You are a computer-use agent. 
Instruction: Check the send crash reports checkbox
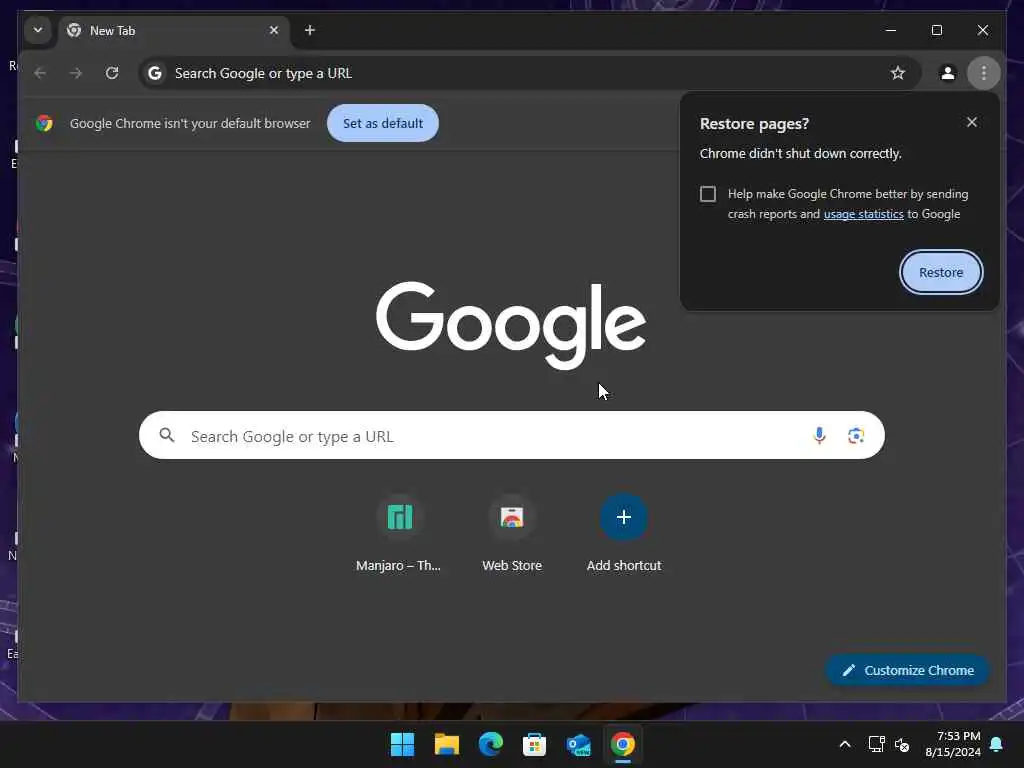[x=708, y=194]
